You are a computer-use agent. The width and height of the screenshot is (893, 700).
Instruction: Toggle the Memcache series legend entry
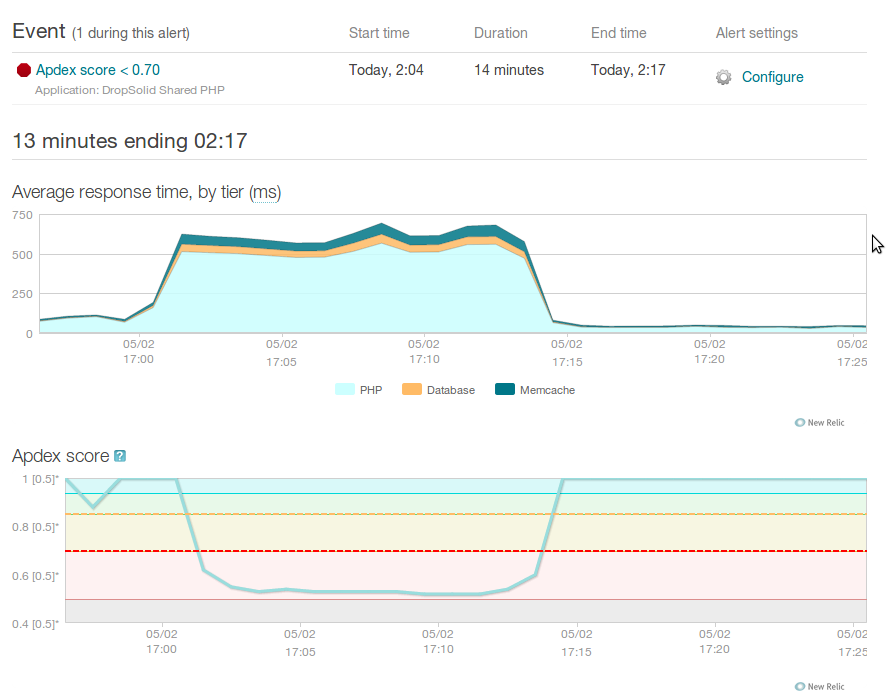535,390
